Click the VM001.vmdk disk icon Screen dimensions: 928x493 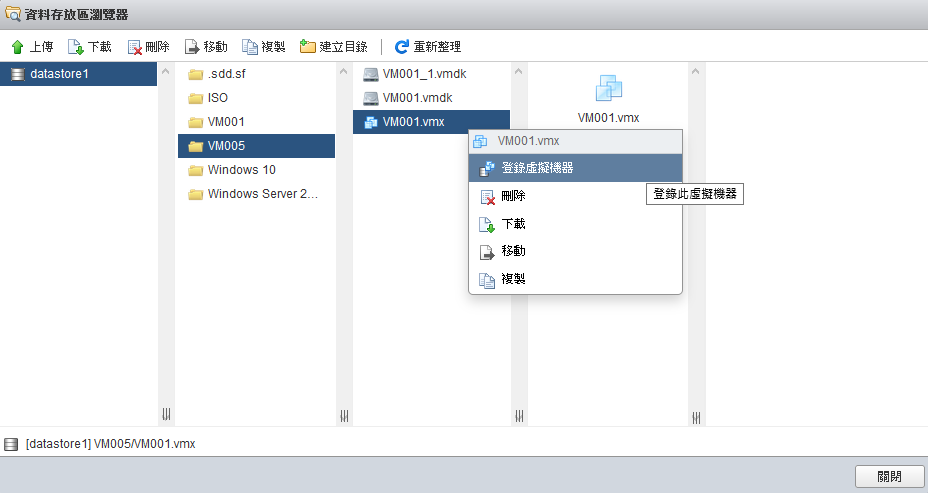click(370, 98)
